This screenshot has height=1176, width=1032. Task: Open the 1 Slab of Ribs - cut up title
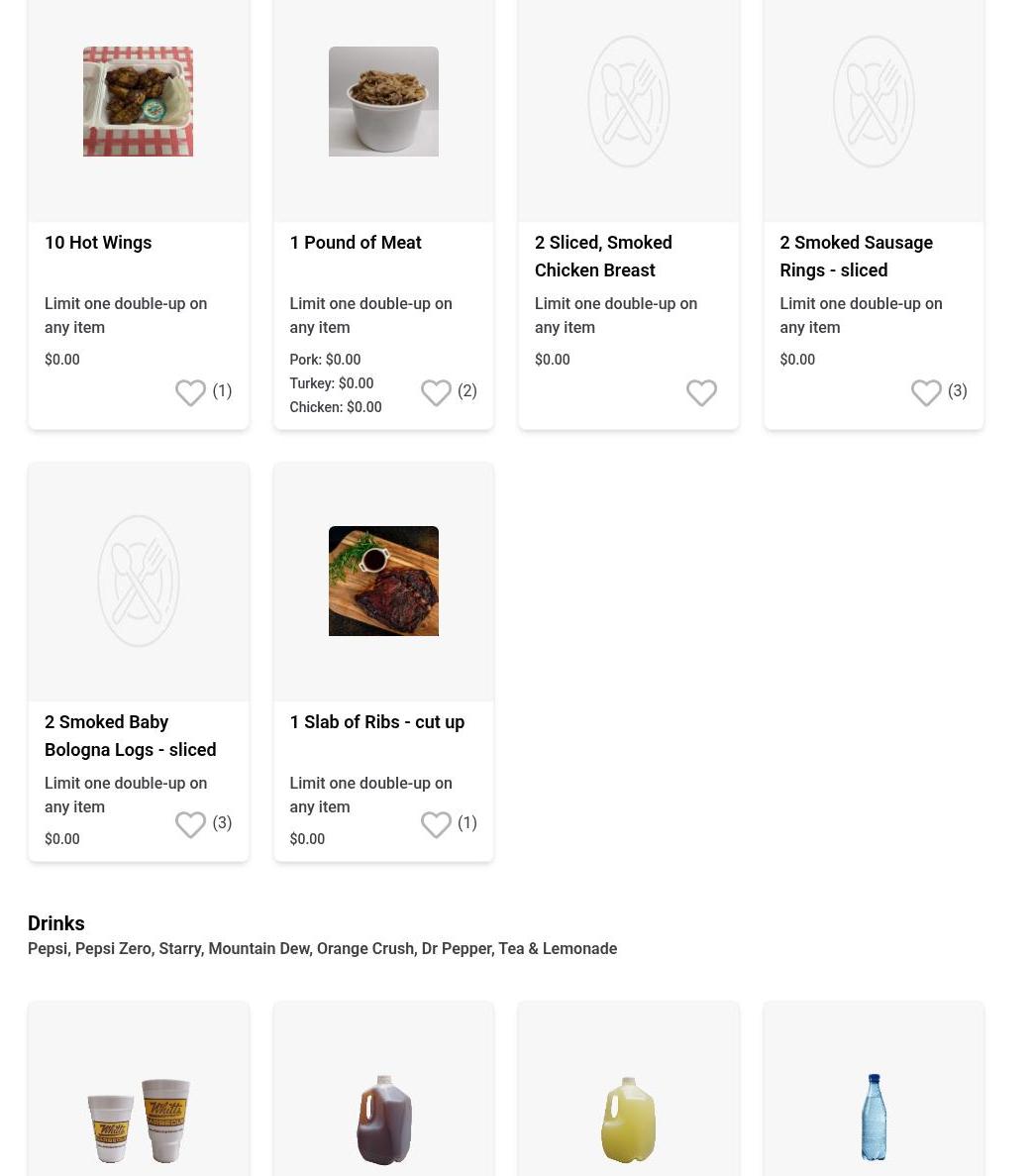click(377, 722)
